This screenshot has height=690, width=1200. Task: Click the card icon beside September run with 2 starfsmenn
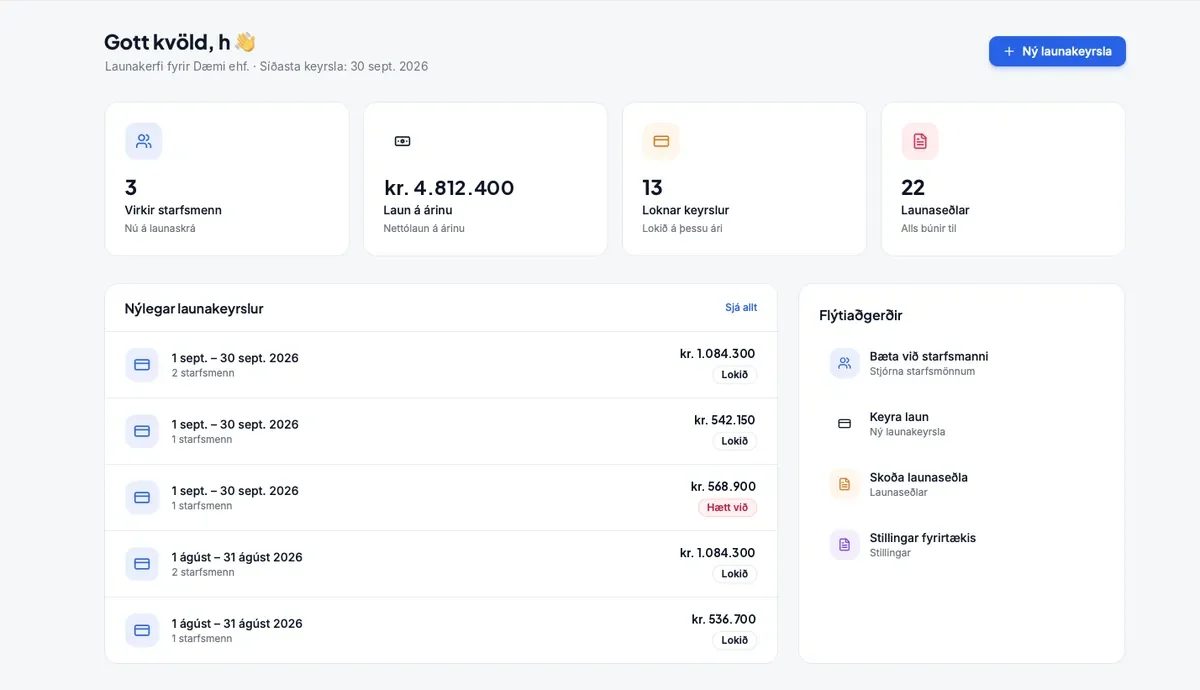coord(142,365)
